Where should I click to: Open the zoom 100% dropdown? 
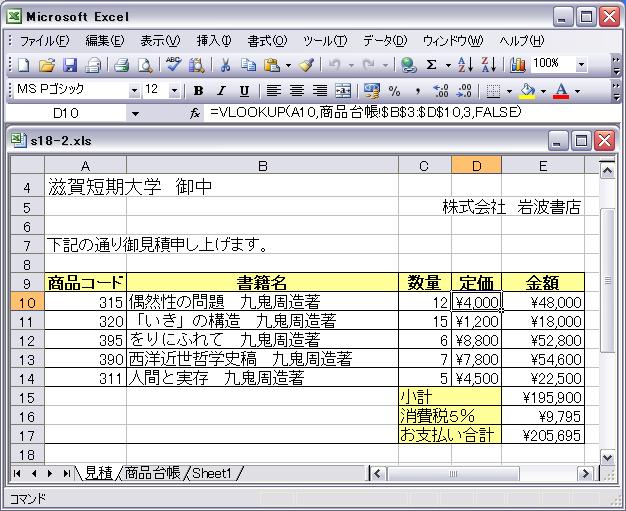582,64
